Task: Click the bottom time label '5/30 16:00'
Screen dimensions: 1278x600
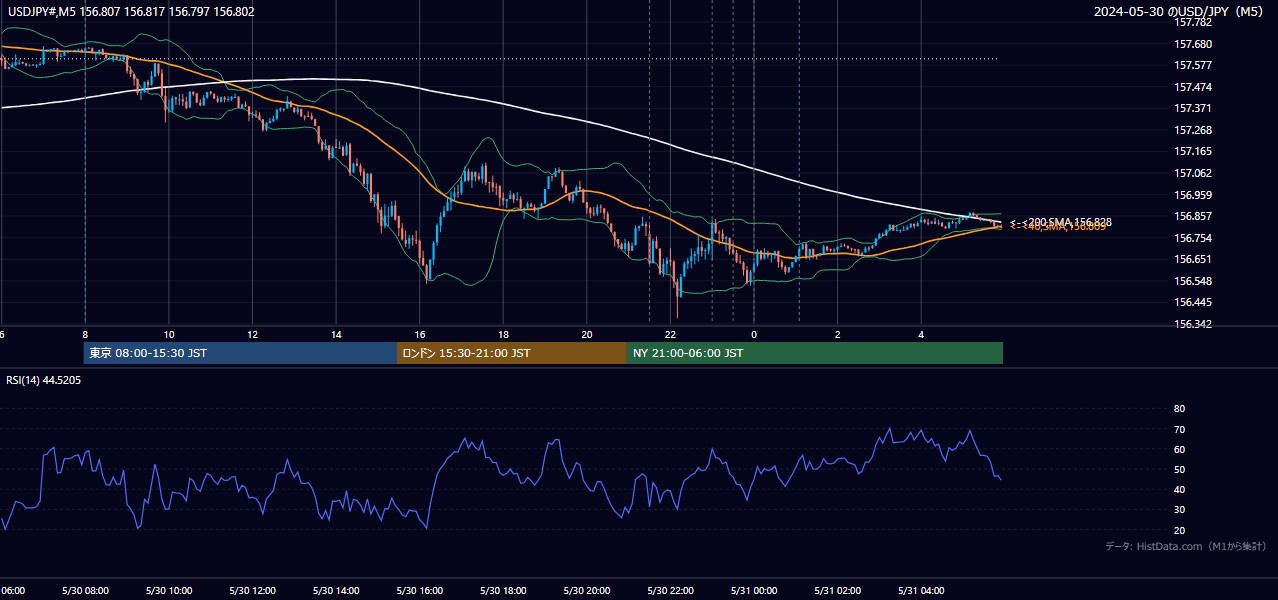Action: pos(419,590)
